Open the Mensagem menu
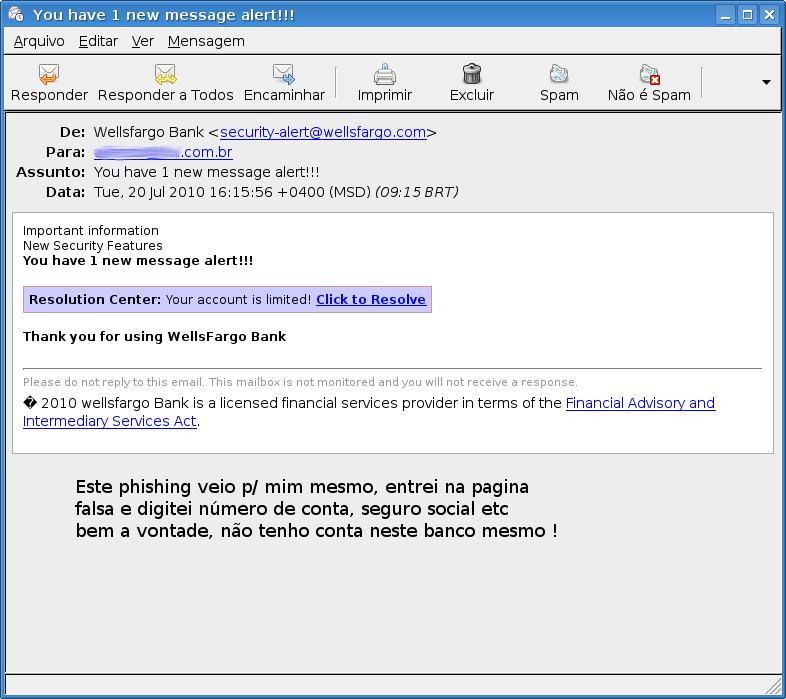The image size is (786, 699). 206,41
